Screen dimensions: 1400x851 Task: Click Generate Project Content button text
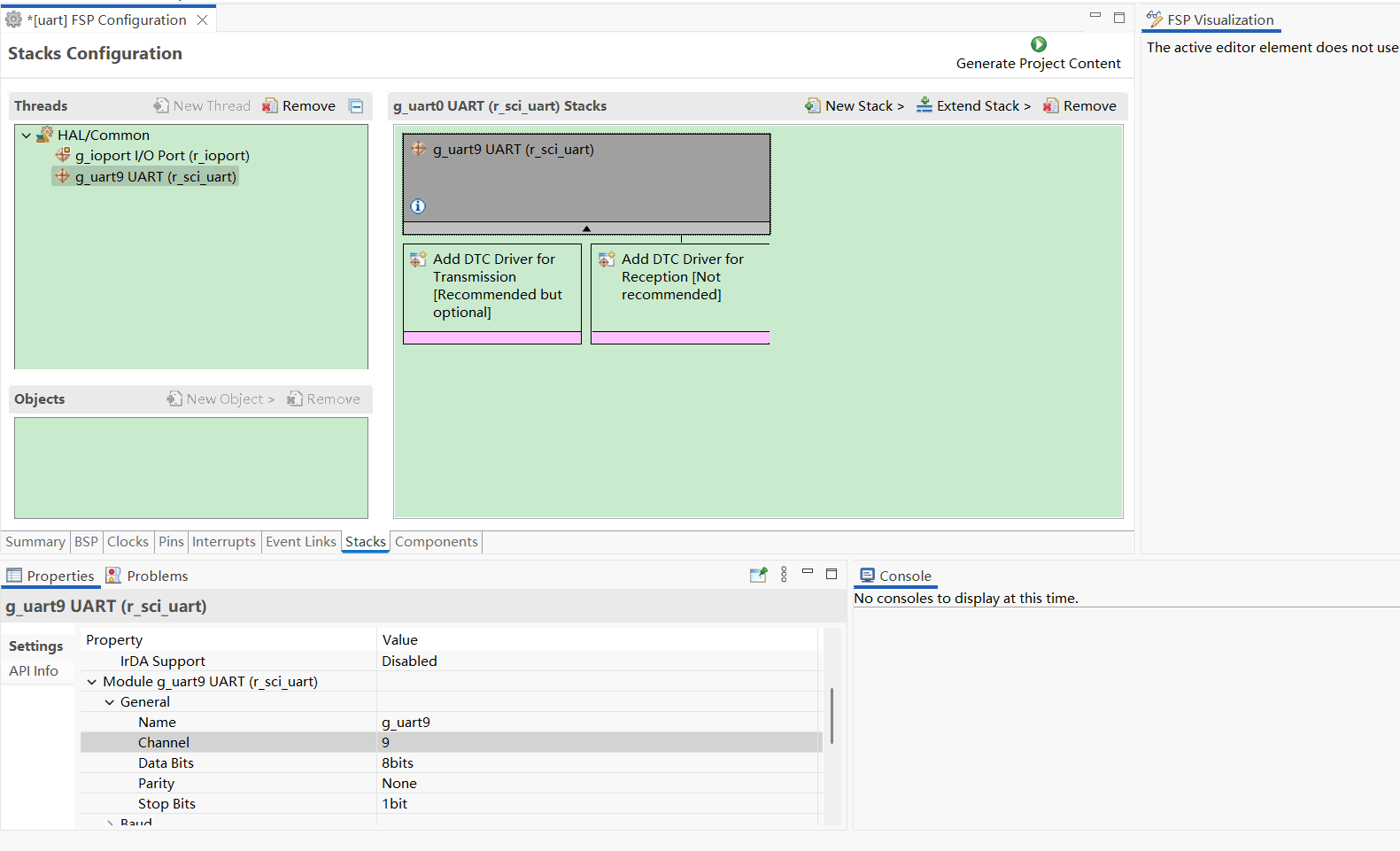1039,64
